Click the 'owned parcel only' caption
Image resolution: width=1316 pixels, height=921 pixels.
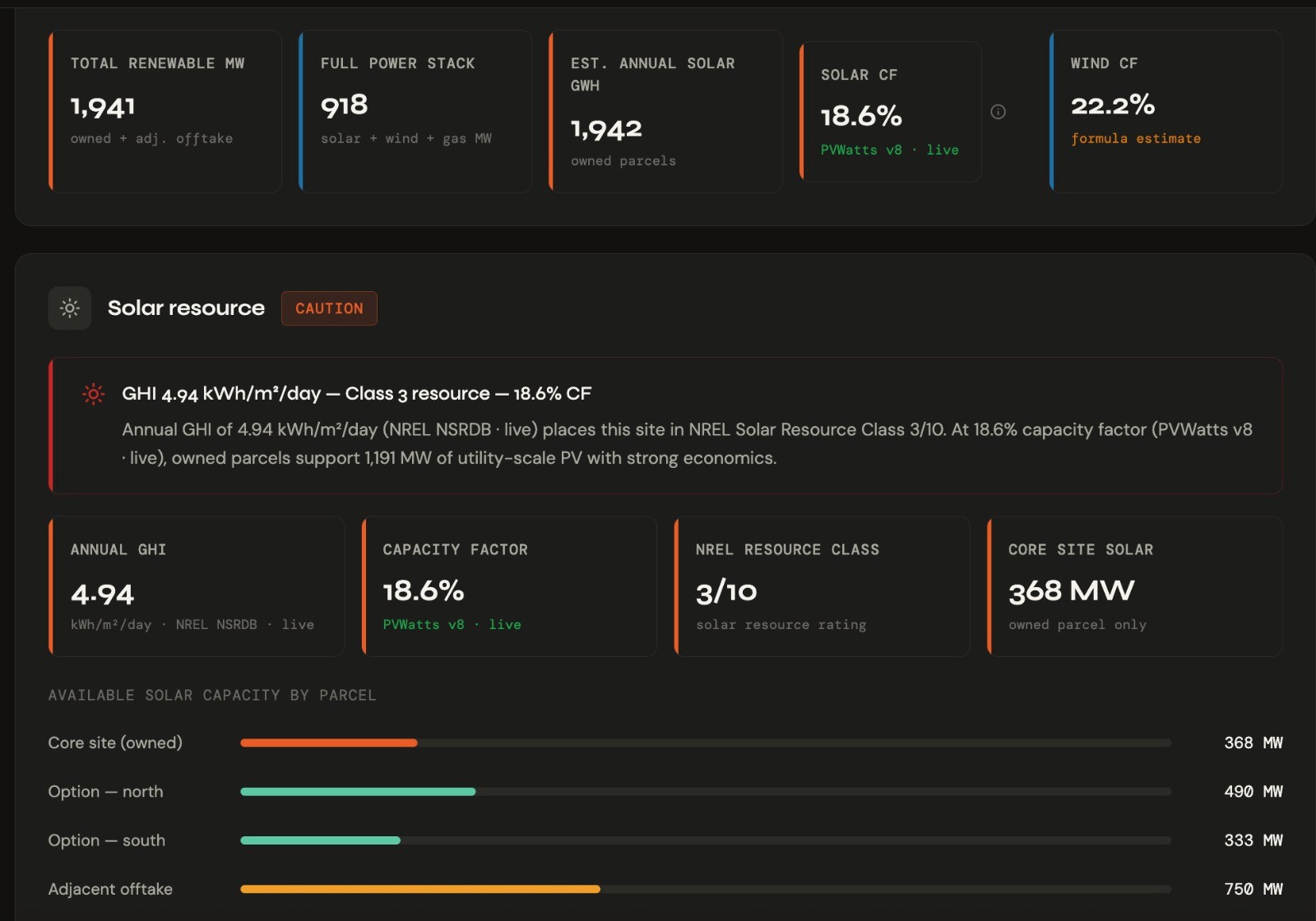tap(1077, 624)
